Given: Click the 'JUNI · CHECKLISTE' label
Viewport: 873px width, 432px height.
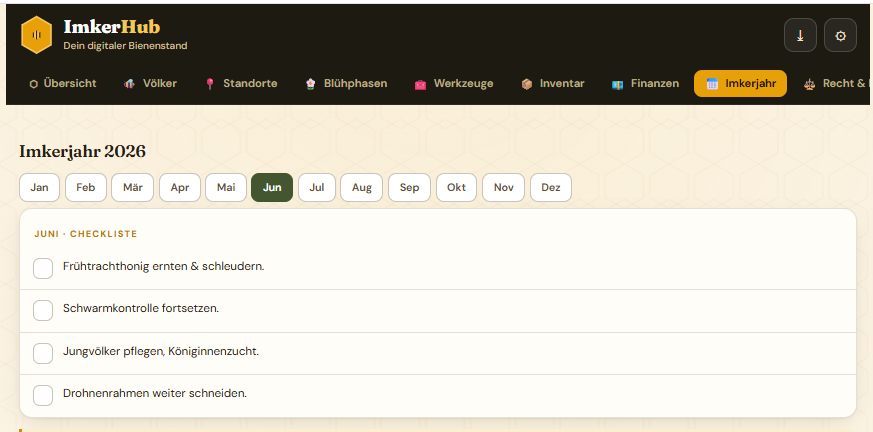Looking at the screenshot, I should (86, 234).
